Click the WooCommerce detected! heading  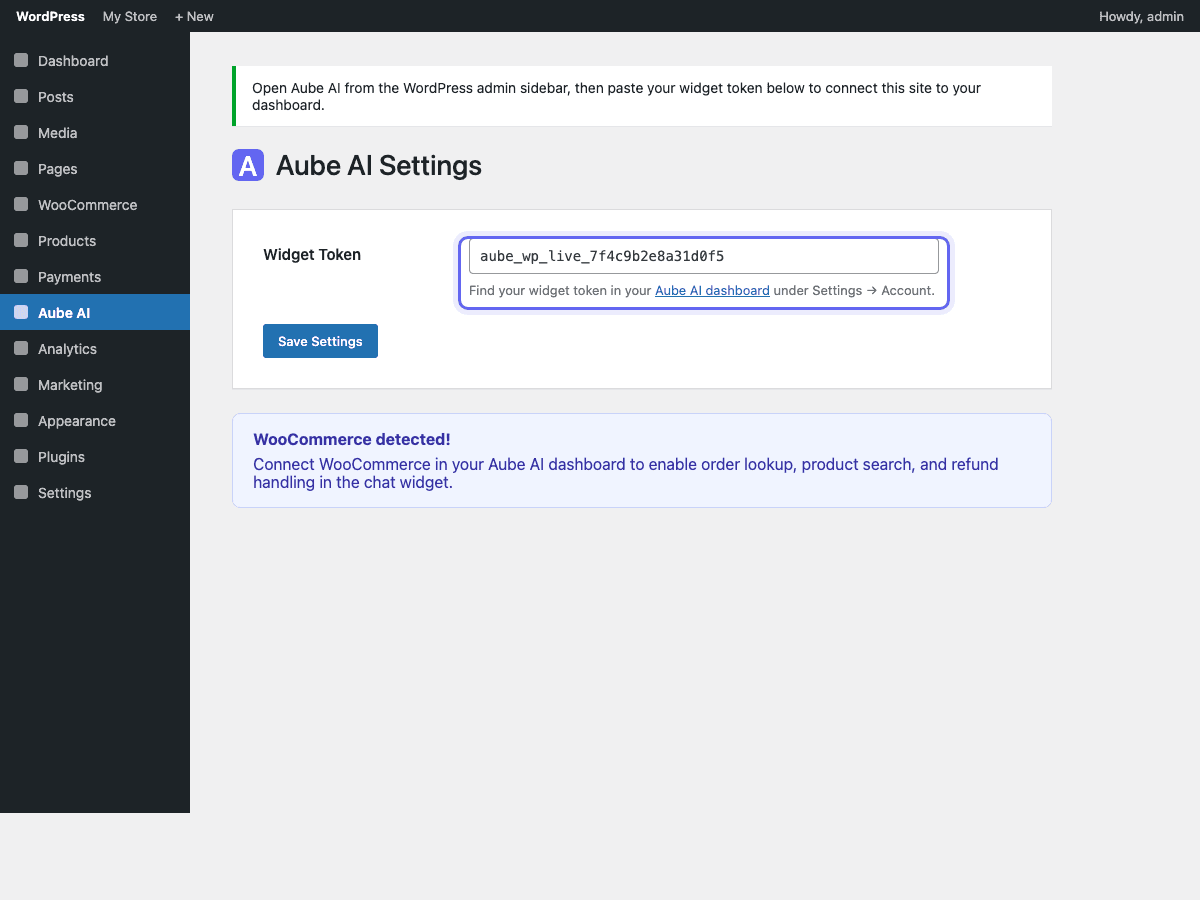click(352, 439)
